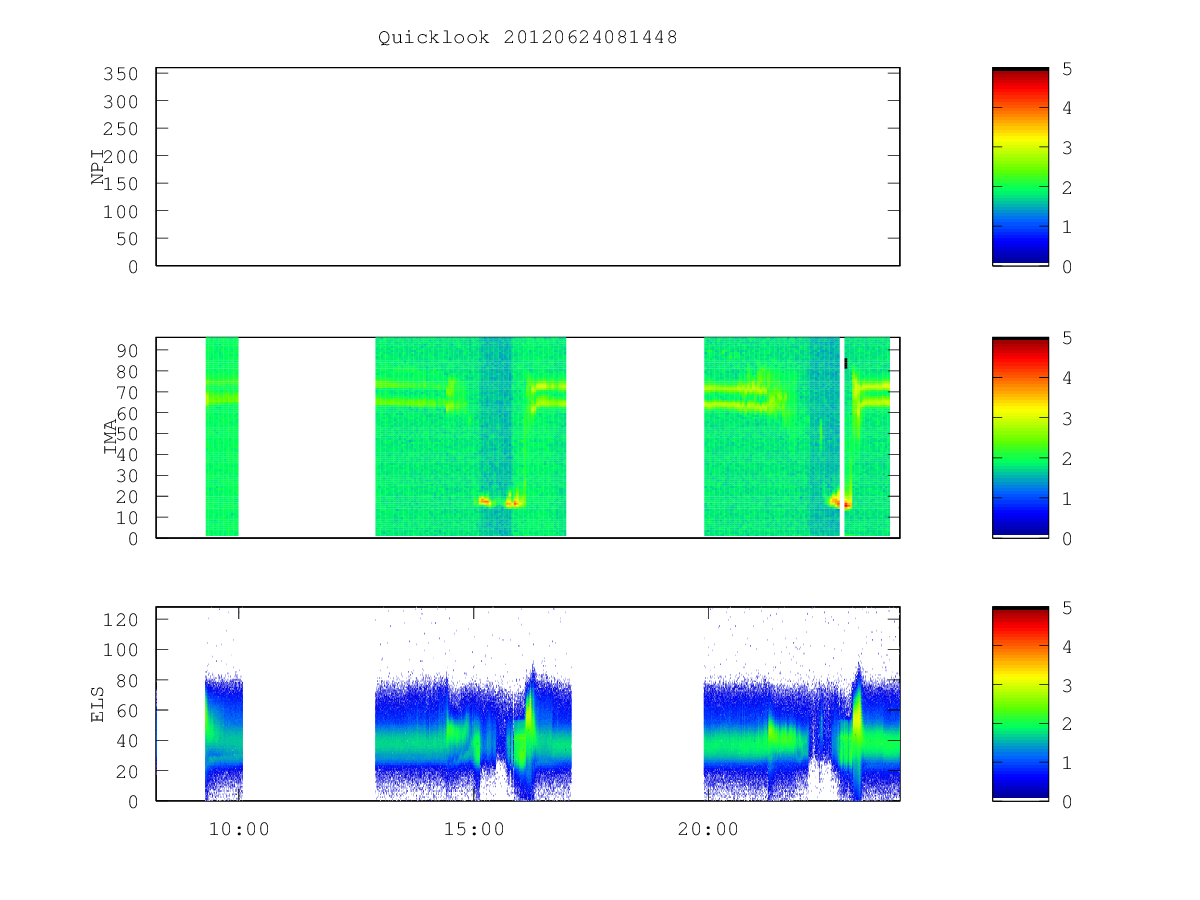Click the 120 tick on ELS axis
Screen dimensions: 1200x900
pyautogui.click(x=122, y=620)
